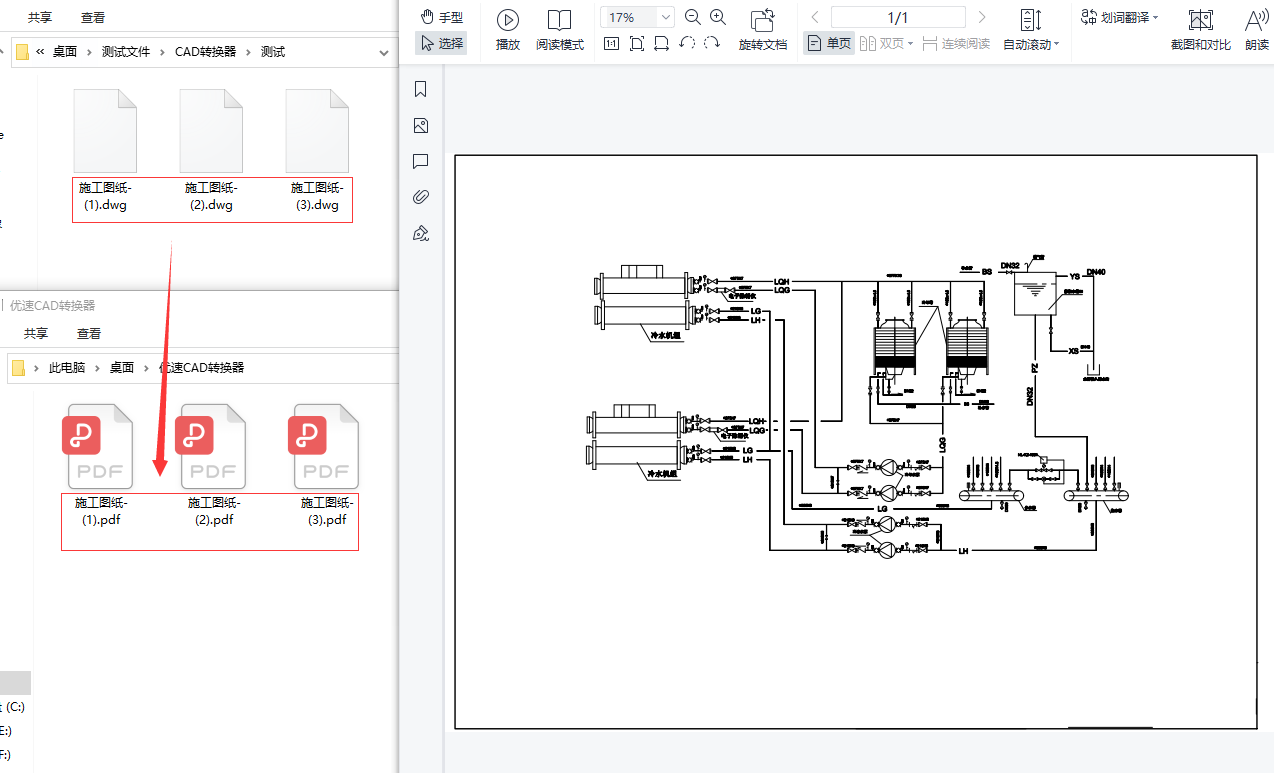Click the 1:1 actual size icon
This screenshot has width=1274, height=773.
(611, 43)
